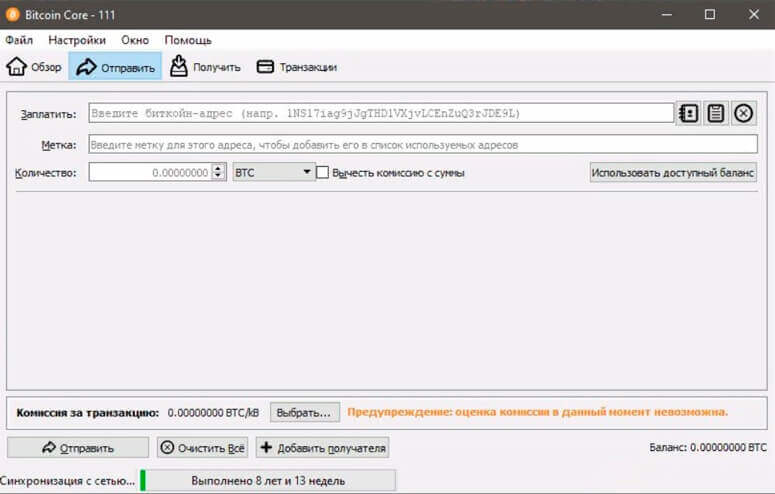The width and height of the screenshot is (775, 494).
Task: Click the address book icon button
Action: coord(688,113)
